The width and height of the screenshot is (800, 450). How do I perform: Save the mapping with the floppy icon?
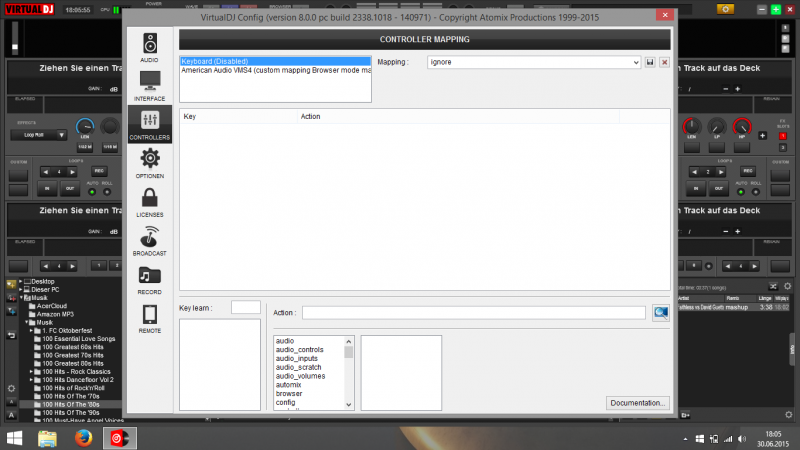pos(649,62)
